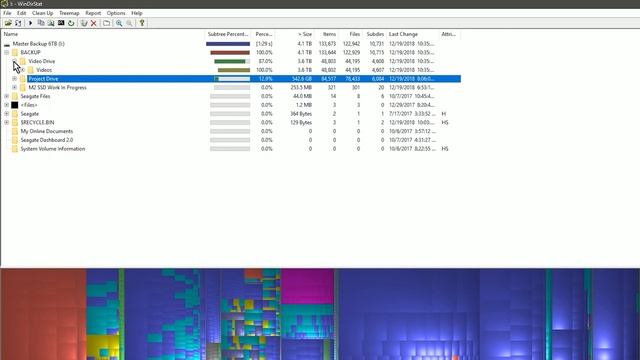640x360 pixels.
Task: Click the black <Files> icon square
Action: pos(15,105)
